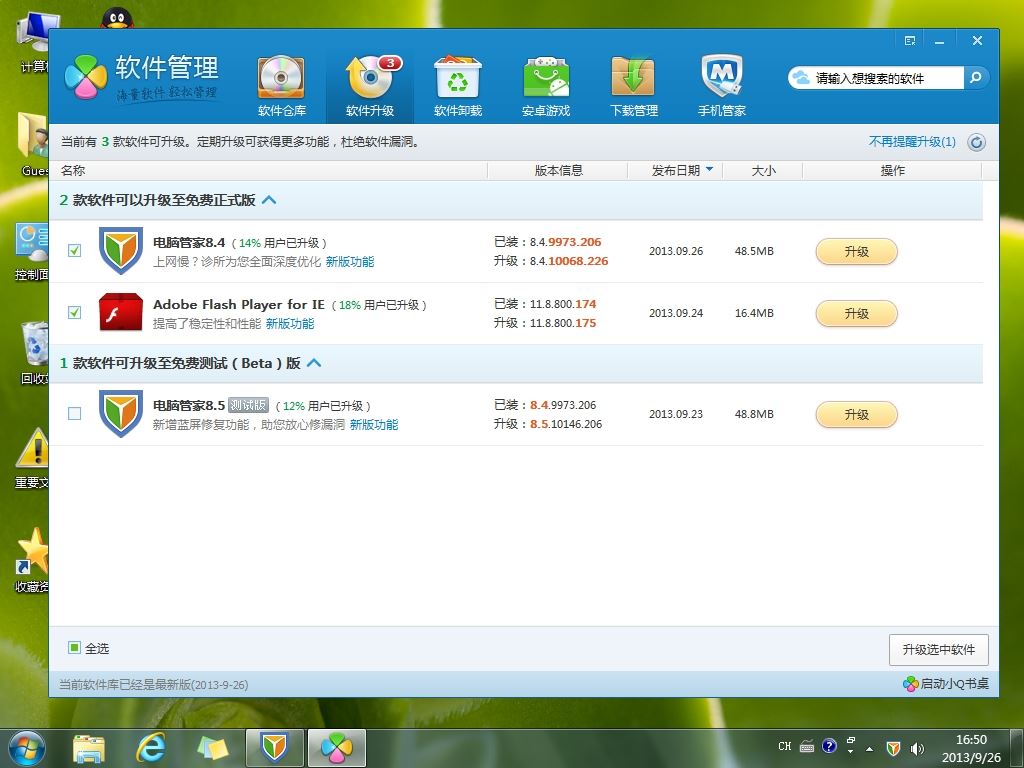Open the 不再提醒升级(1) link
The height and width of the screenshot is (768, 1024).
(912, 142)
